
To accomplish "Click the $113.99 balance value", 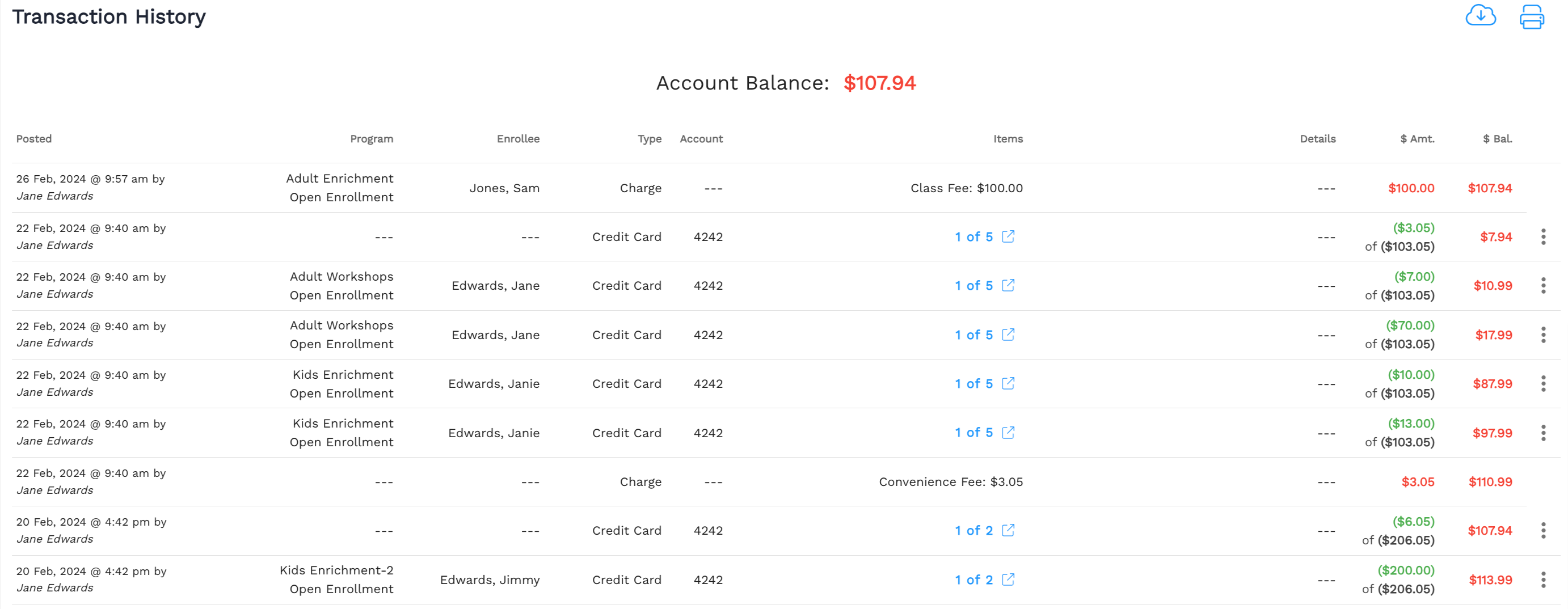I will (1490, 580).
